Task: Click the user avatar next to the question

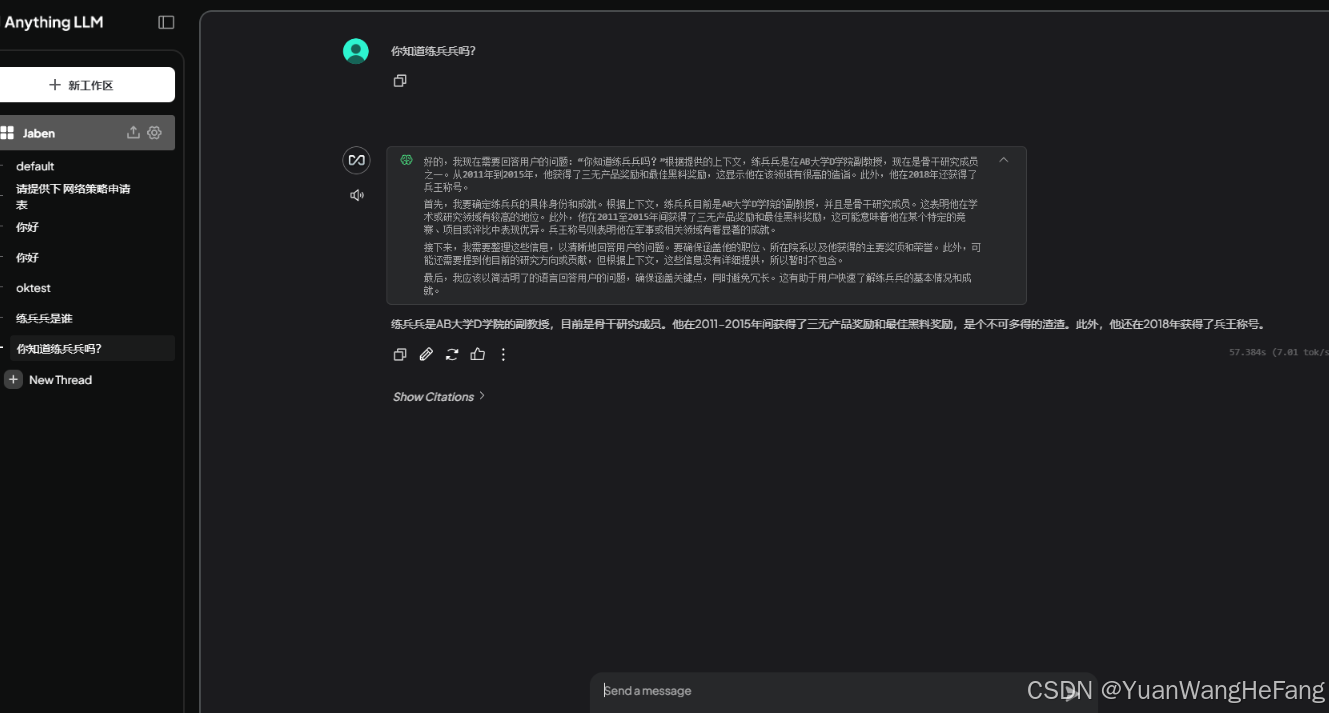Action: point(356,50)
